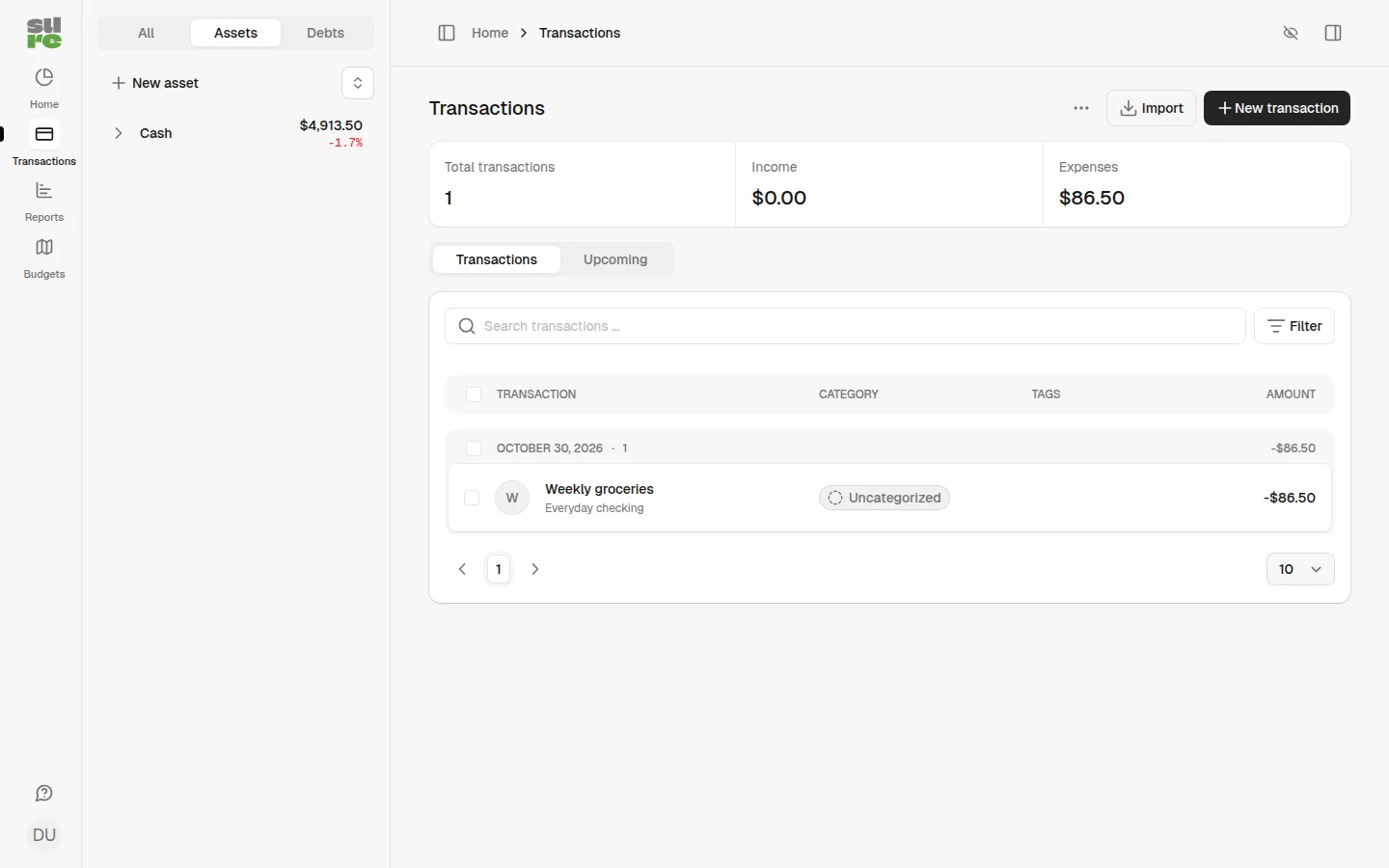Switch to the Debts tab
The height and width of the screenshot is (868, 1389).
coord(325,33)
